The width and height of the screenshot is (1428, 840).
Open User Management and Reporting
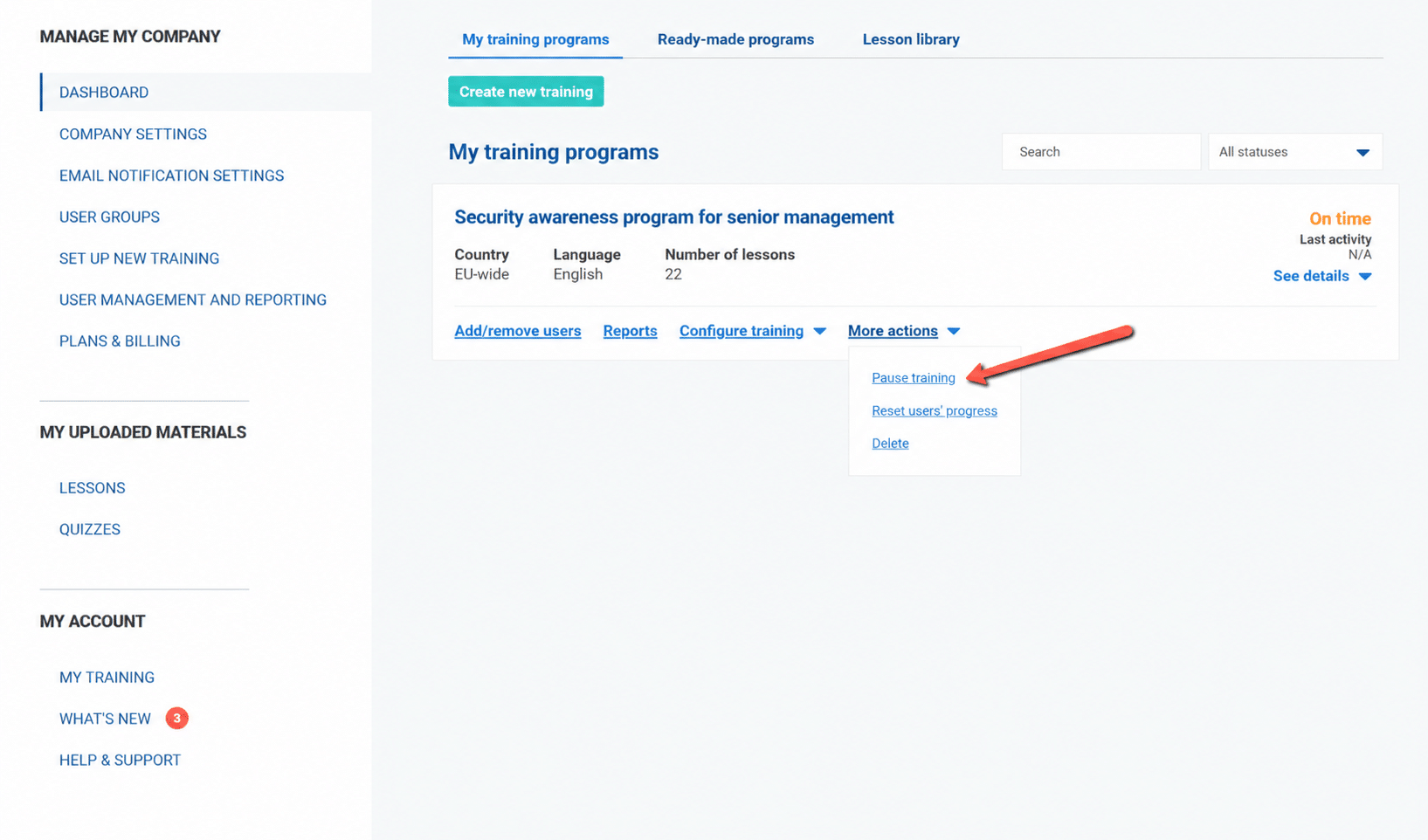click(x=193, y=300)
